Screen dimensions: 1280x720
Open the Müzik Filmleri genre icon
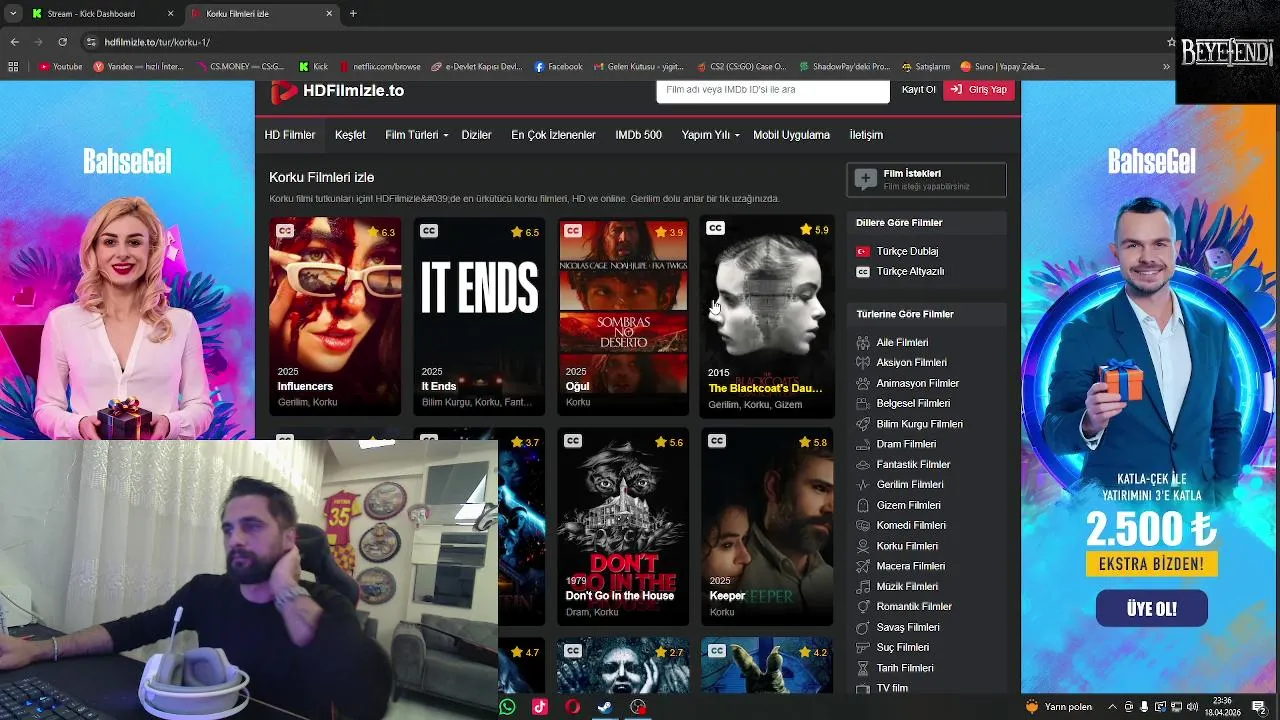863,586
